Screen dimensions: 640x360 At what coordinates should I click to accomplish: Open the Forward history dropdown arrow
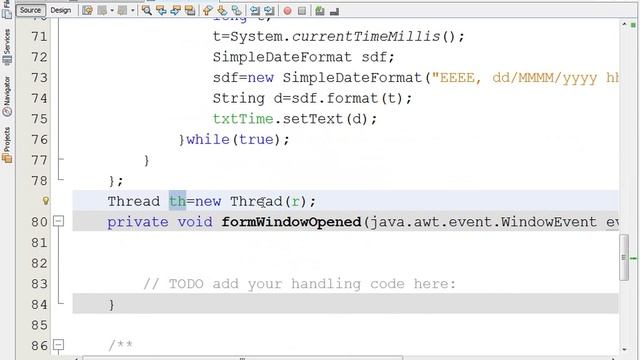pyautogui.click(x=133, y=11)
